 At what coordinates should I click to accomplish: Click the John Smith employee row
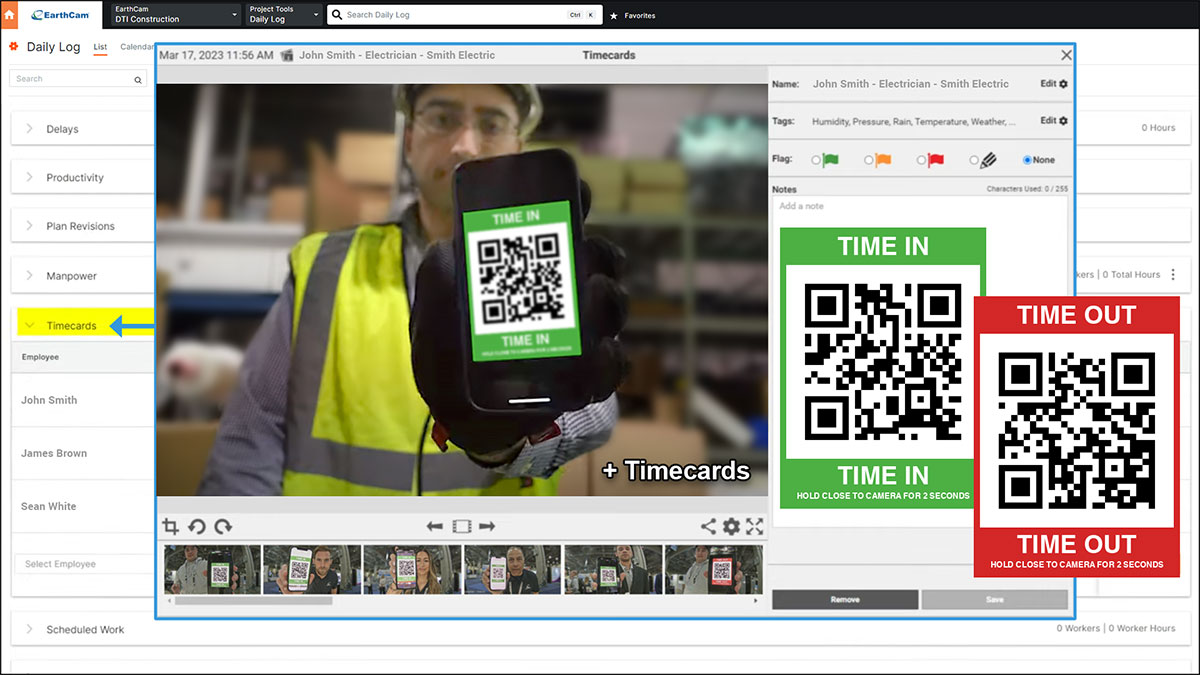point(85,400)
